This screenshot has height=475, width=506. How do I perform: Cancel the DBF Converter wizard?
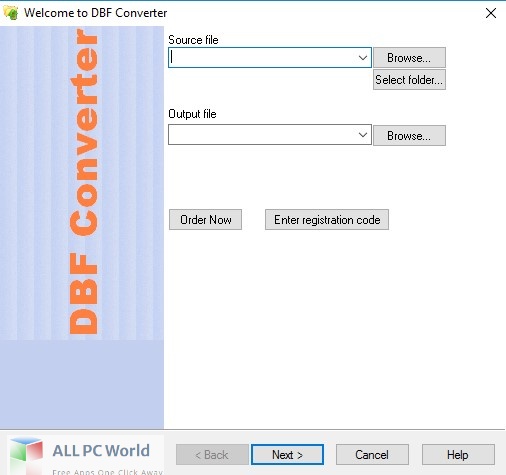pyautogui.click(x=372, y=454)
